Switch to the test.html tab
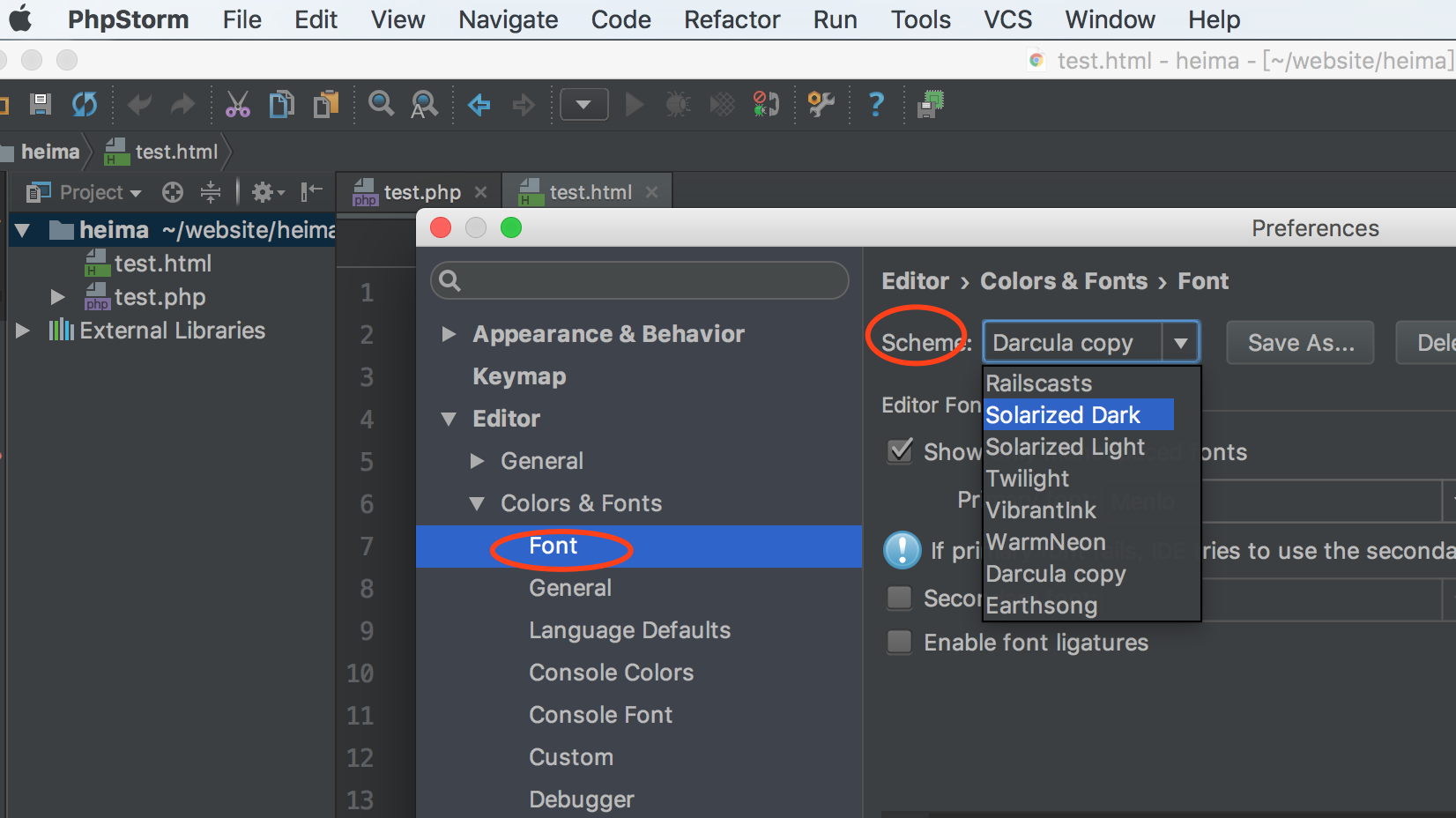1456x818 pixels. click(x=590, y=192)
